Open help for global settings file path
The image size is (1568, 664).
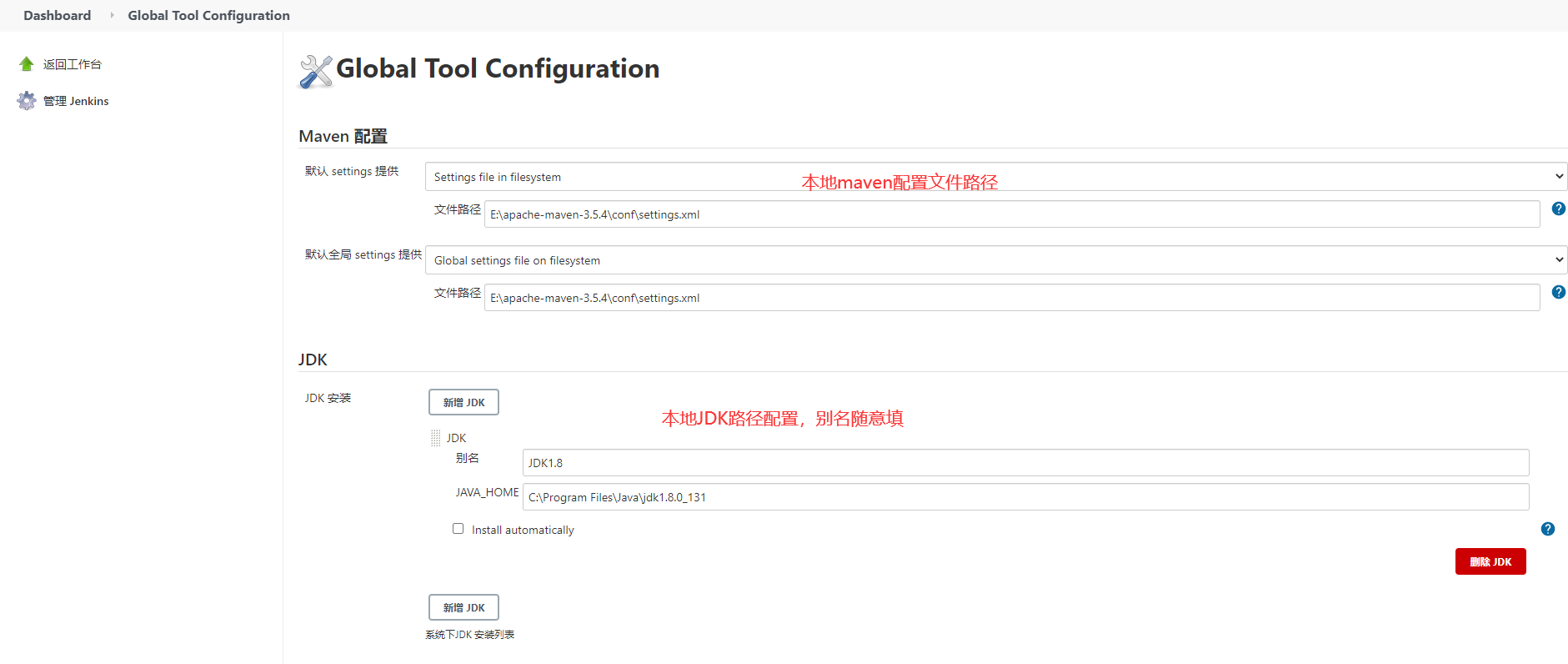coord(1558,292)
